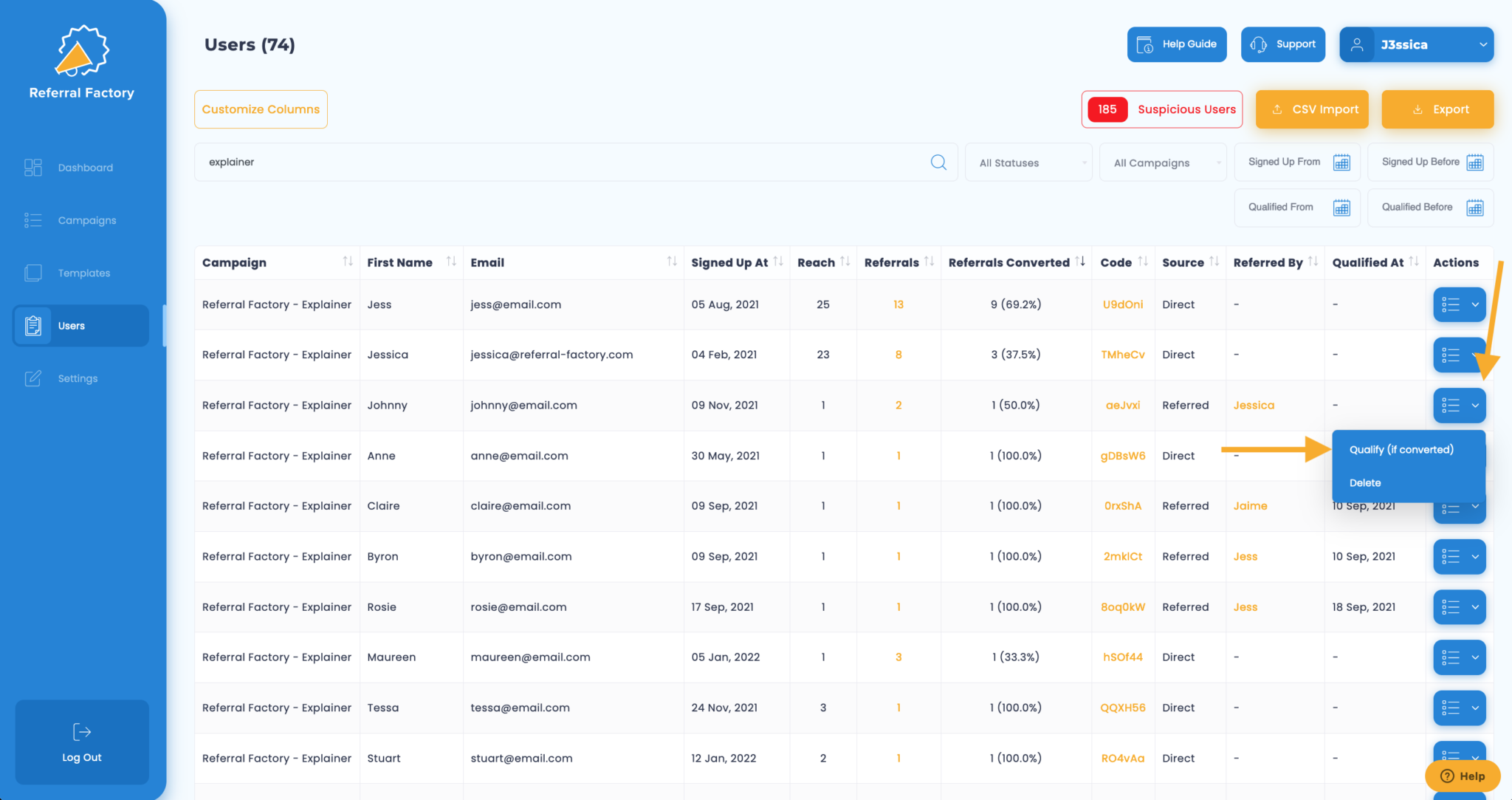
Task: Click the Referral Factory megaphone logo
Action: (82, 51)
